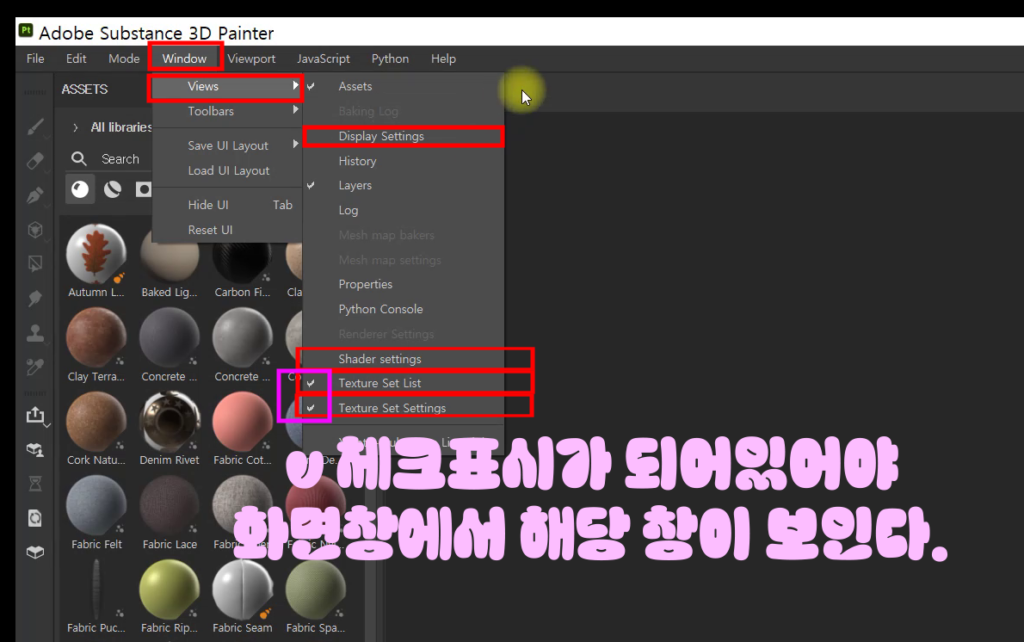Enable the Properties view

pyautogui.click(x=403, y=284)
